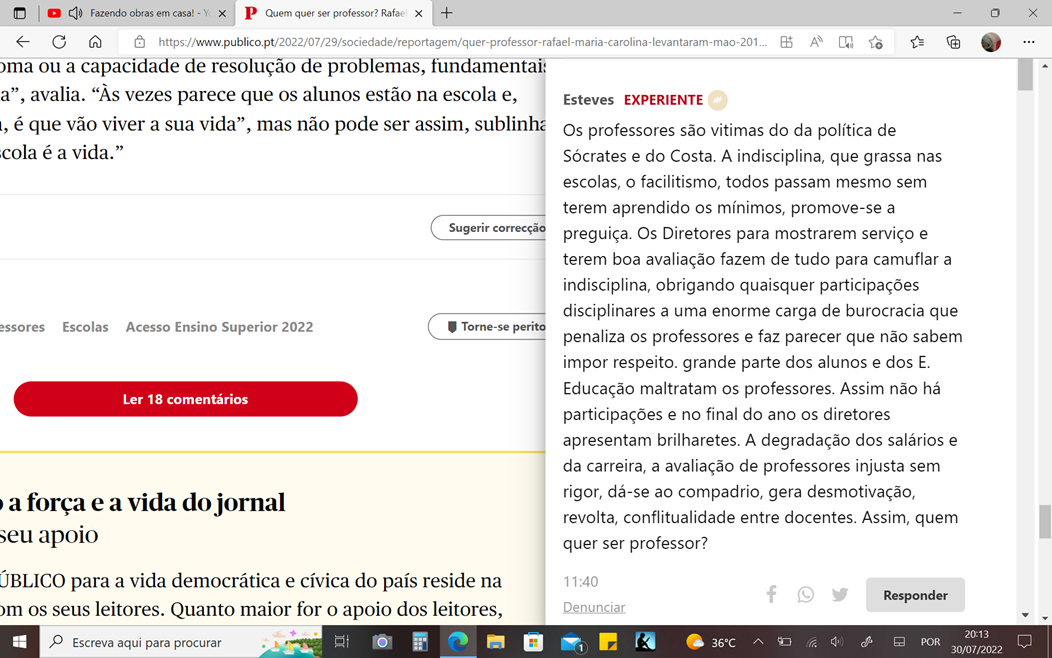The width and height of the screenshot is (1052, 658).
Task: Click comments panel scroll down arrow
Action: point(1025,615)
